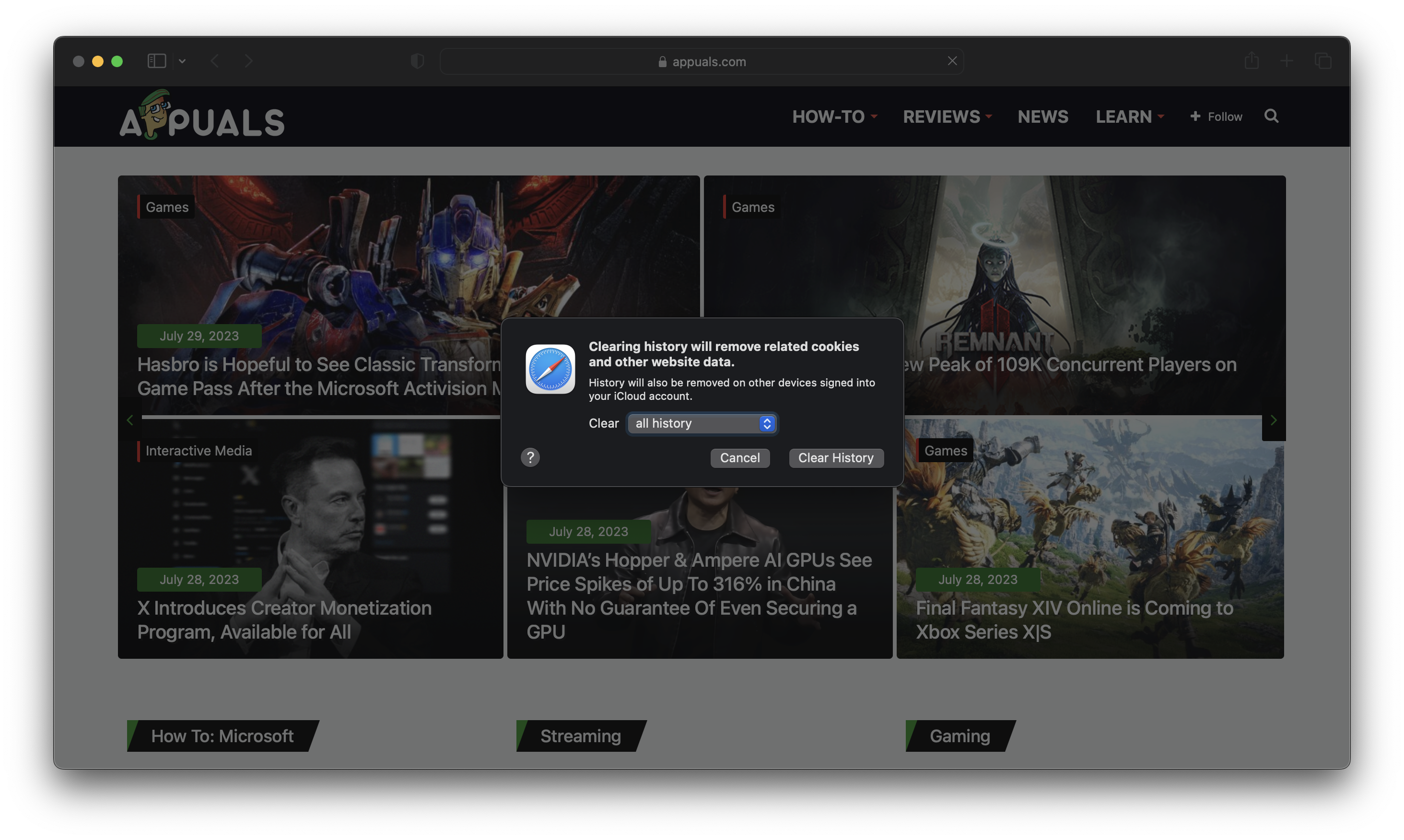Image resolution: width=1404 pixels, height=840 pixels.
Task: Click the Share toolbar icon
Action: [x=1252, y=60]
